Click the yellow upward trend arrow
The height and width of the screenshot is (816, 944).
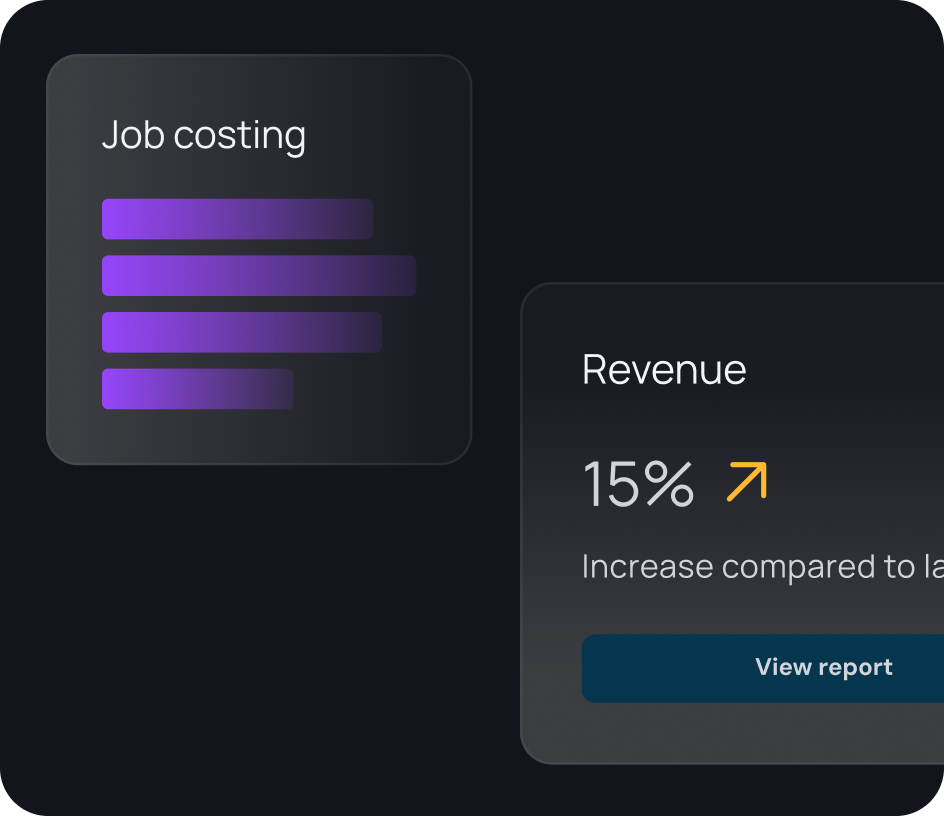[x=746, y=481]
